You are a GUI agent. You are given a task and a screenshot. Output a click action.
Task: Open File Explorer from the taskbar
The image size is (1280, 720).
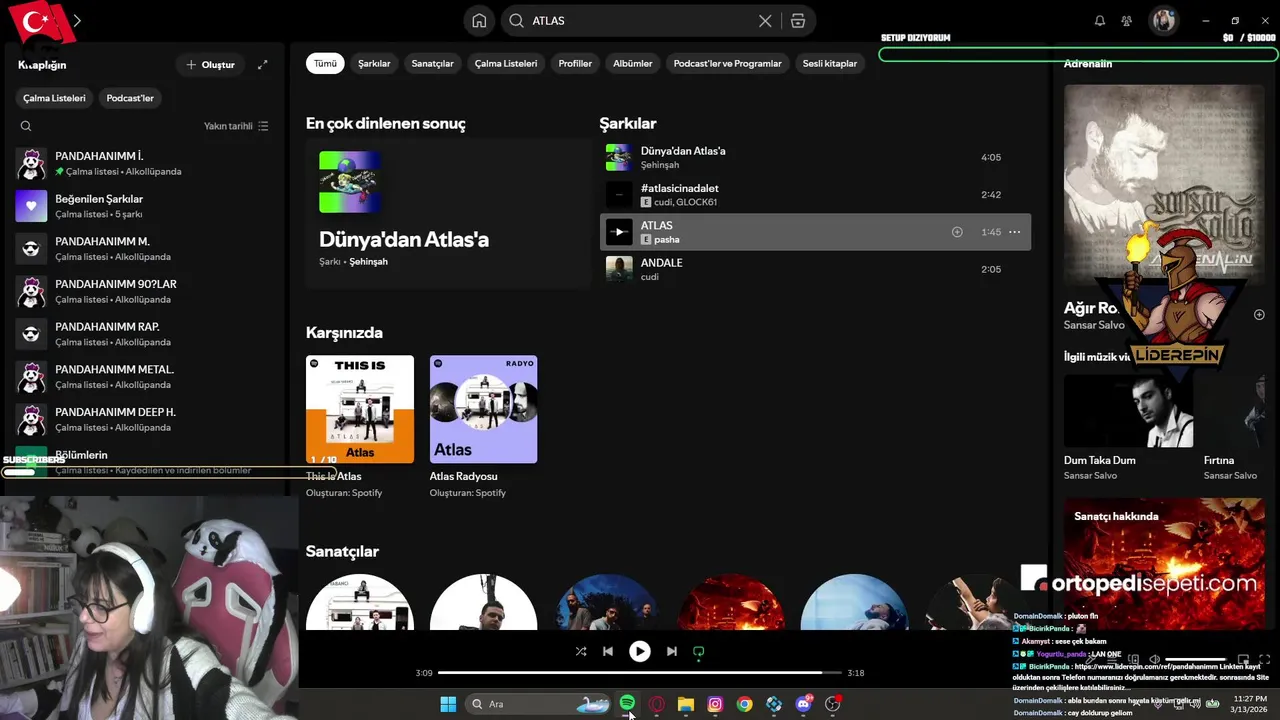pos(686,704)
